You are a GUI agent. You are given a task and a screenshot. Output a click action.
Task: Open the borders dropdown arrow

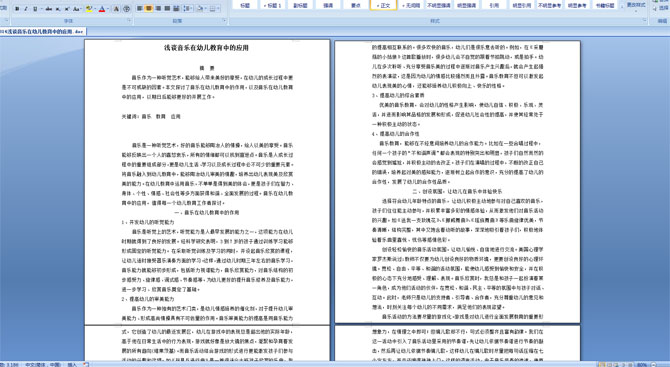tap(218, 8)
